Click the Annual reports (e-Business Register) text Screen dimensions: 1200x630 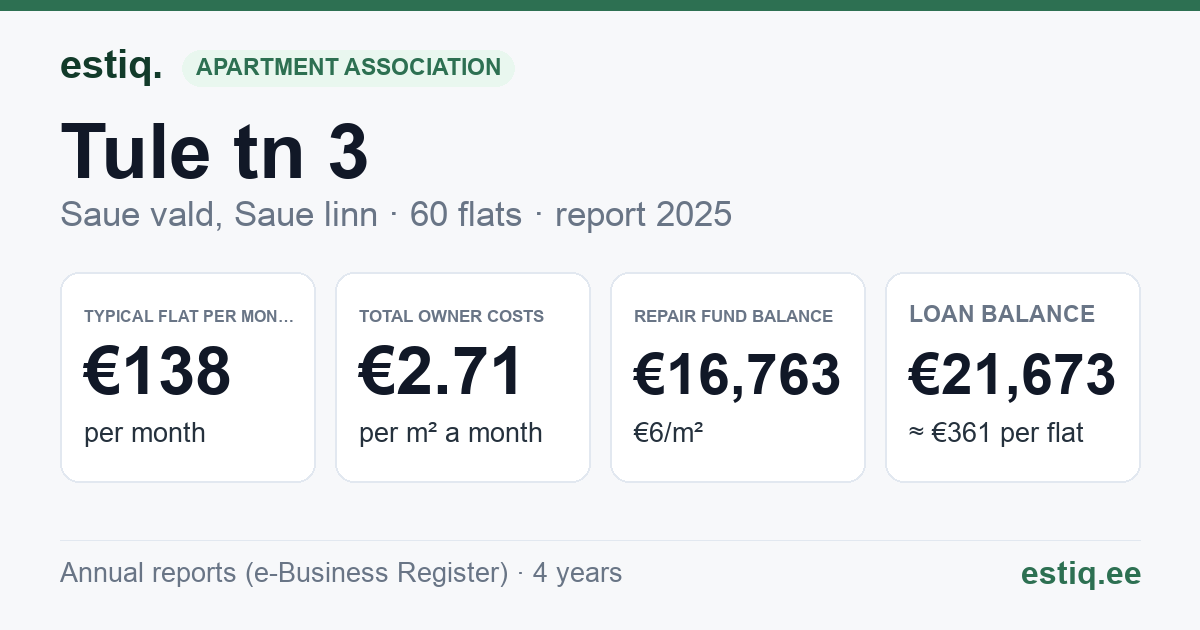point(284,573)
